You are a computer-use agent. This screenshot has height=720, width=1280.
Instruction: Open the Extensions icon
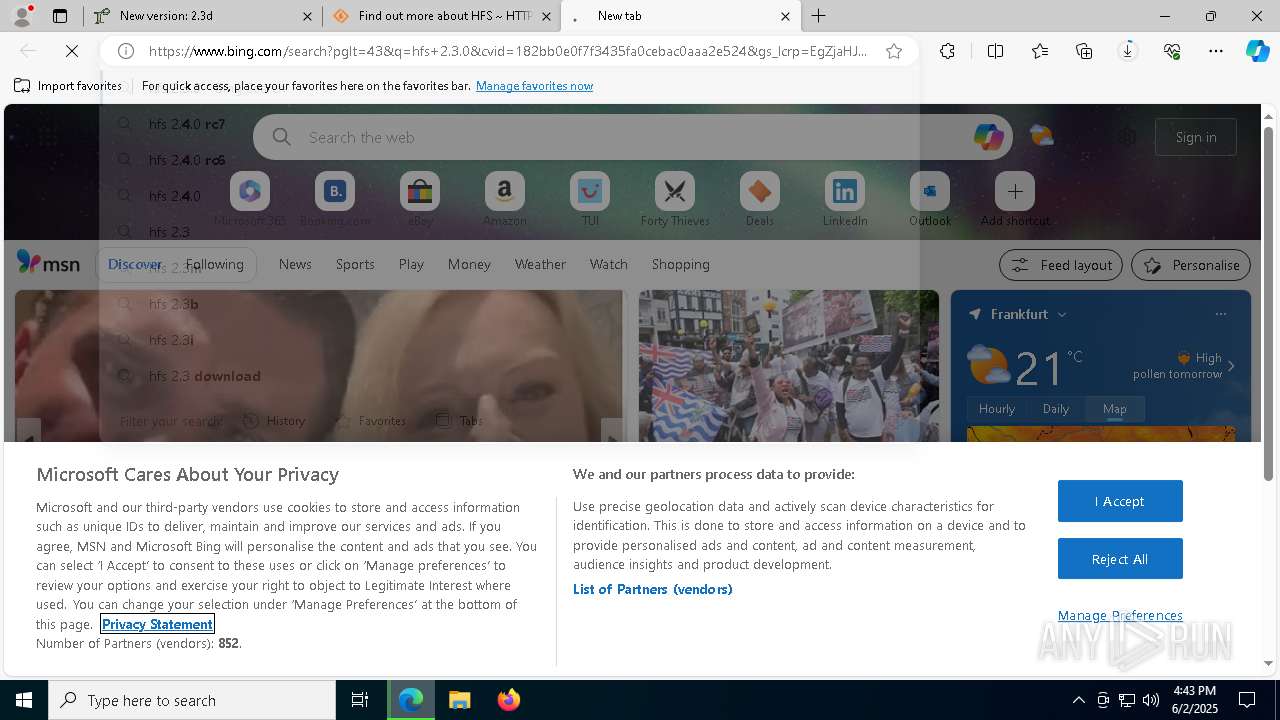(x=948, y=51)
